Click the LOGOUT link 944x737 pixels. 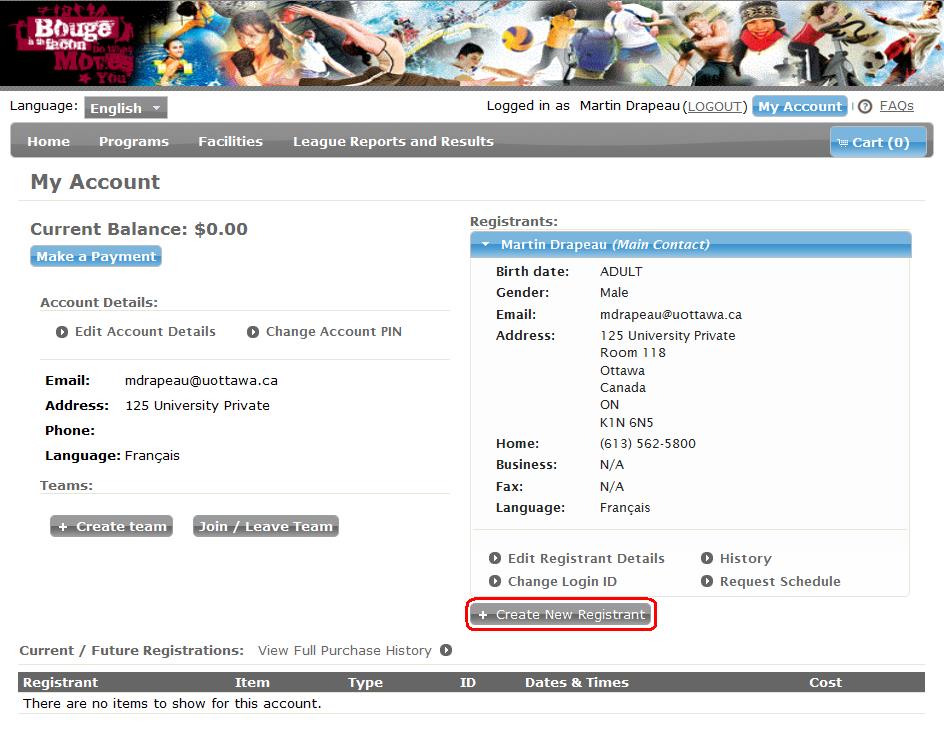coord(714,107)
